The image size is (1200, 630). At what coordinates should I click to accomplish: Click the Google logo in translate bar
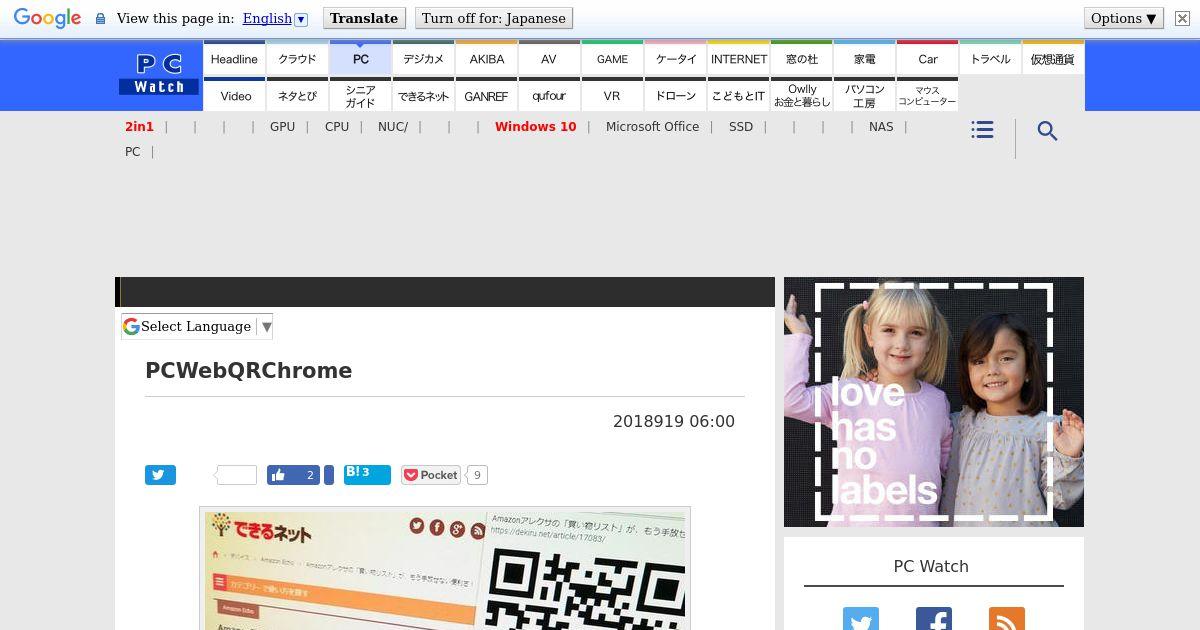pos(47,18)
